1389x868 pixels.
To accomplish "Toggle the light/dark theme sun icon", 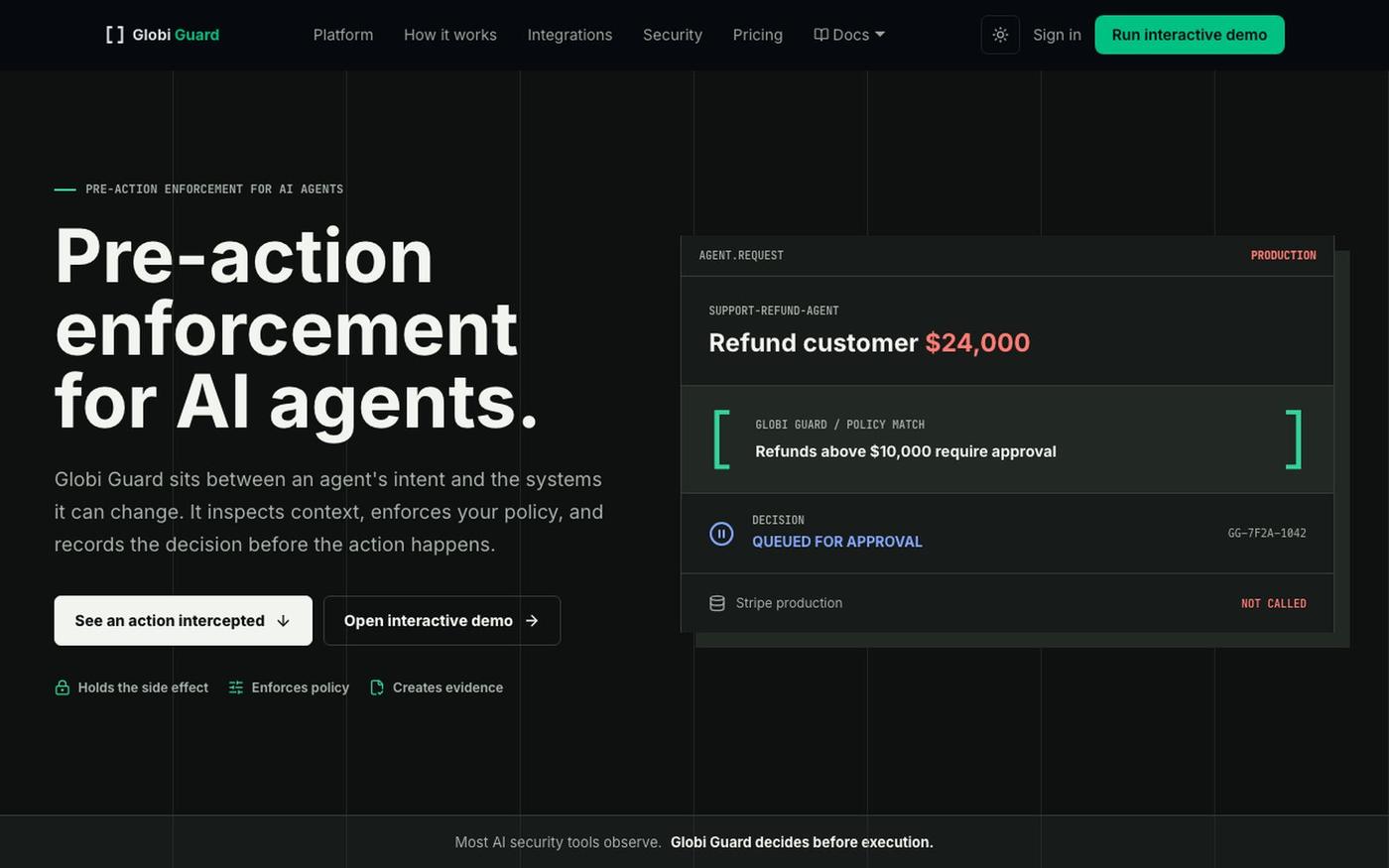I will click(1000, 35).
